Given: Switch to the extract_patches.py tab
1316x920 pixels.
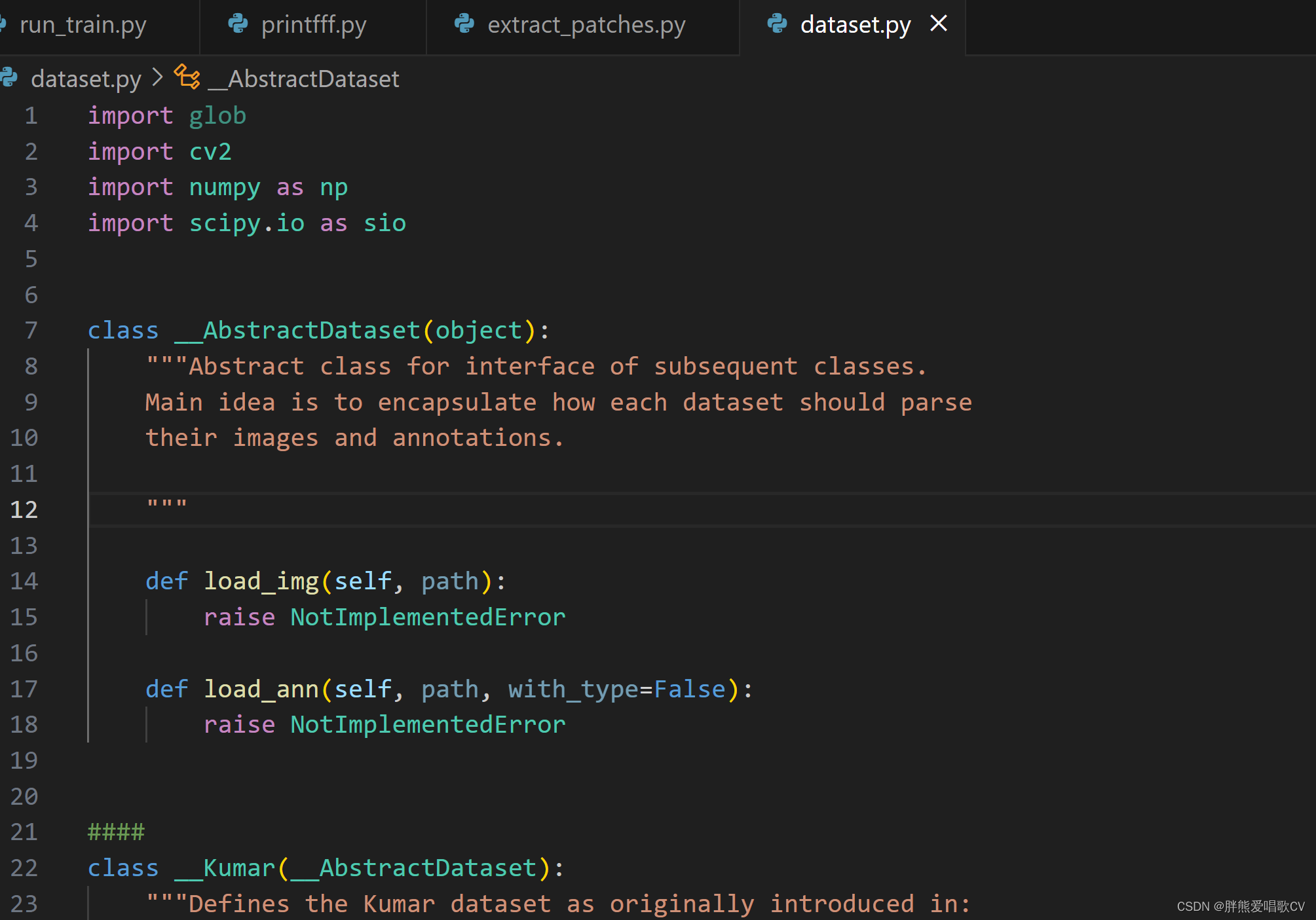Looking at the screenshot, I should tap(586, 25).
